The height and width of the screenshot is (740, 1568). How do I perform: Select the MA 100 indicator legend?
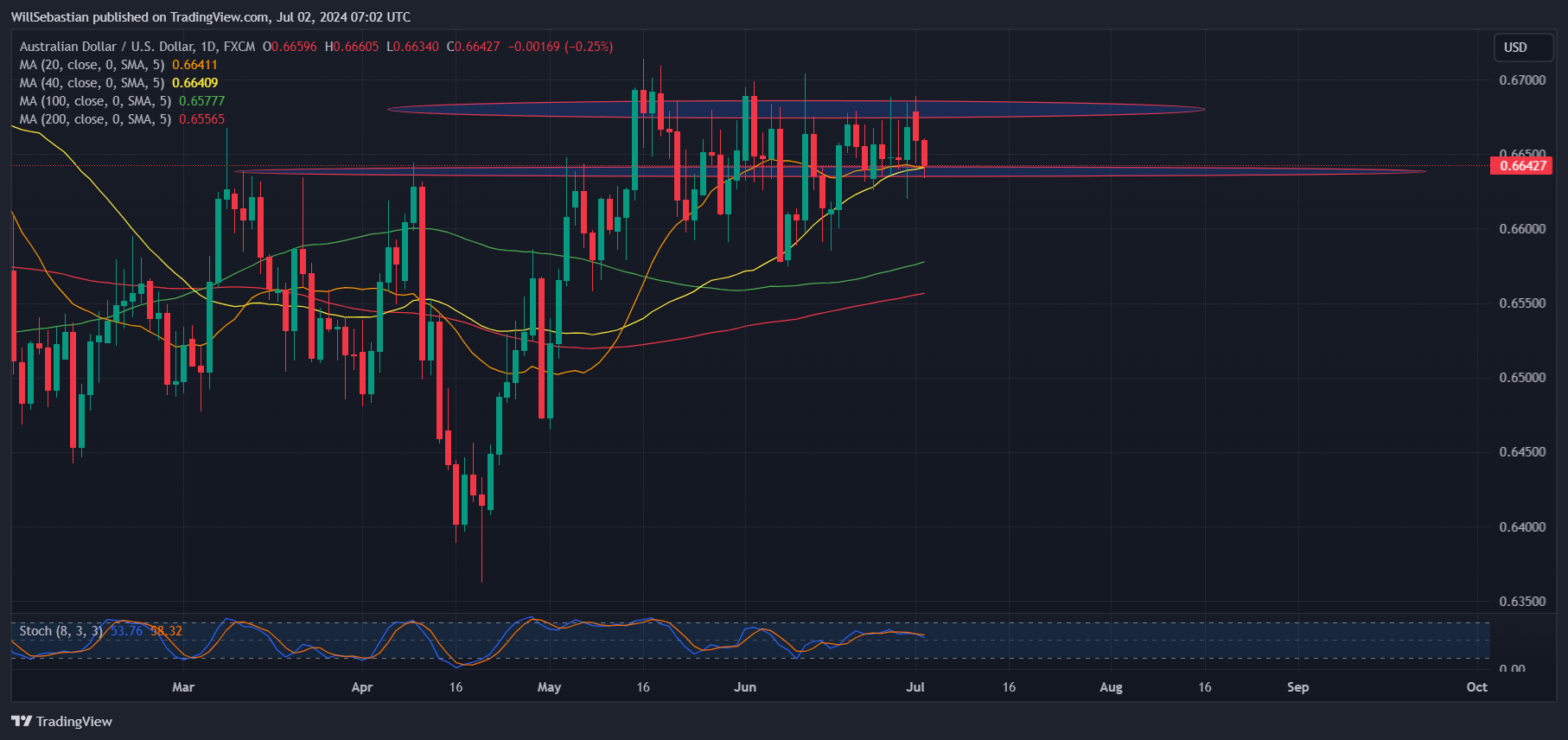(x=122, y=101)
